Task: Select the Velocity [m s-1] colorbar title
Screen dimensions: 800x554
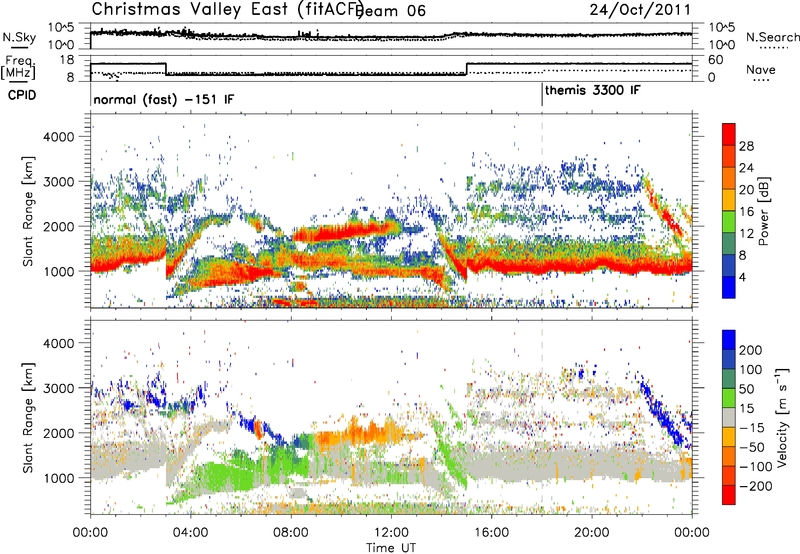Action: coord(782,417)
